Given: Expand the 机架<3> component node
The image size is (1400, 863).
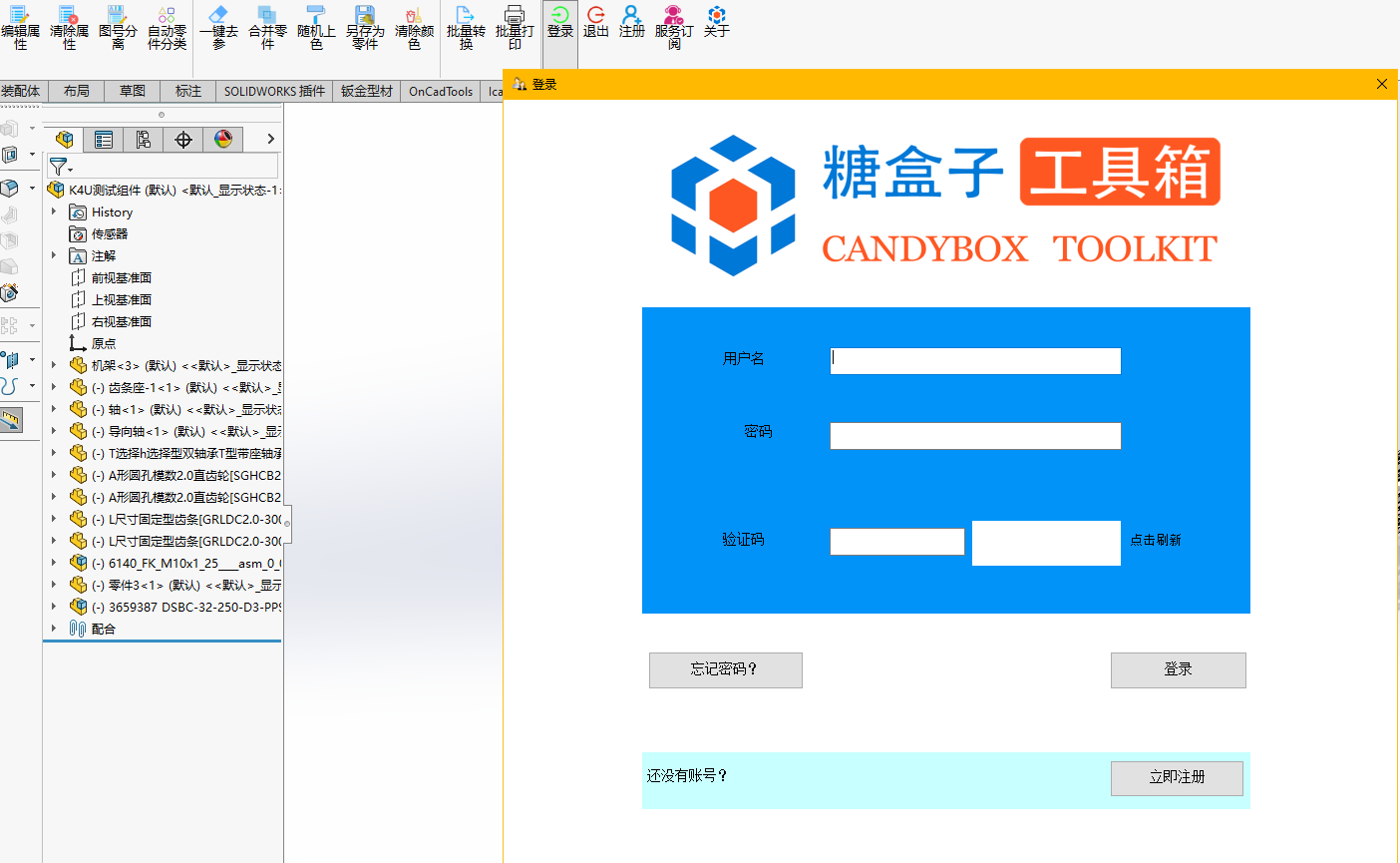Looking at the screenshot, I should coord(54,366).
